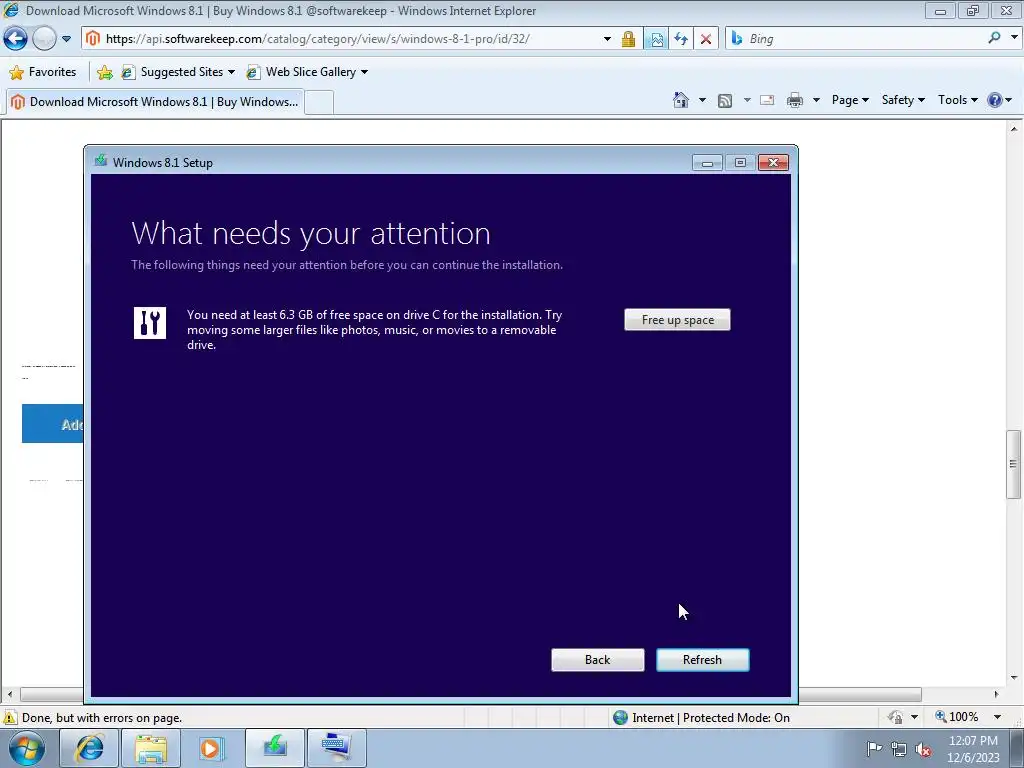Open the Safety menu
The width and height of the screenshot is (1024, 768).
coord(903,100)
